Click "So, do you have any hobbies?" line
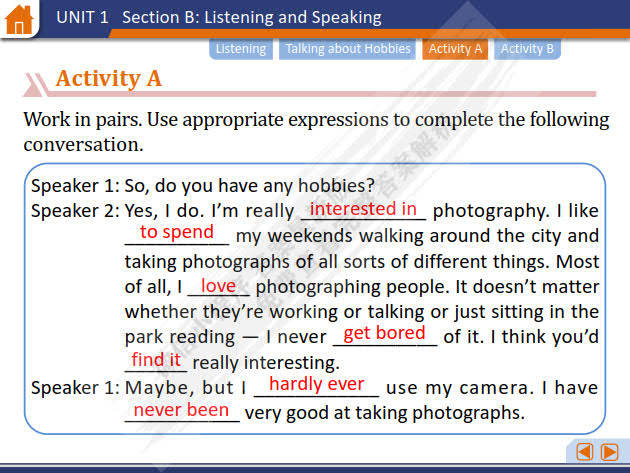630x473 pixels. click(x=249, y=185)
